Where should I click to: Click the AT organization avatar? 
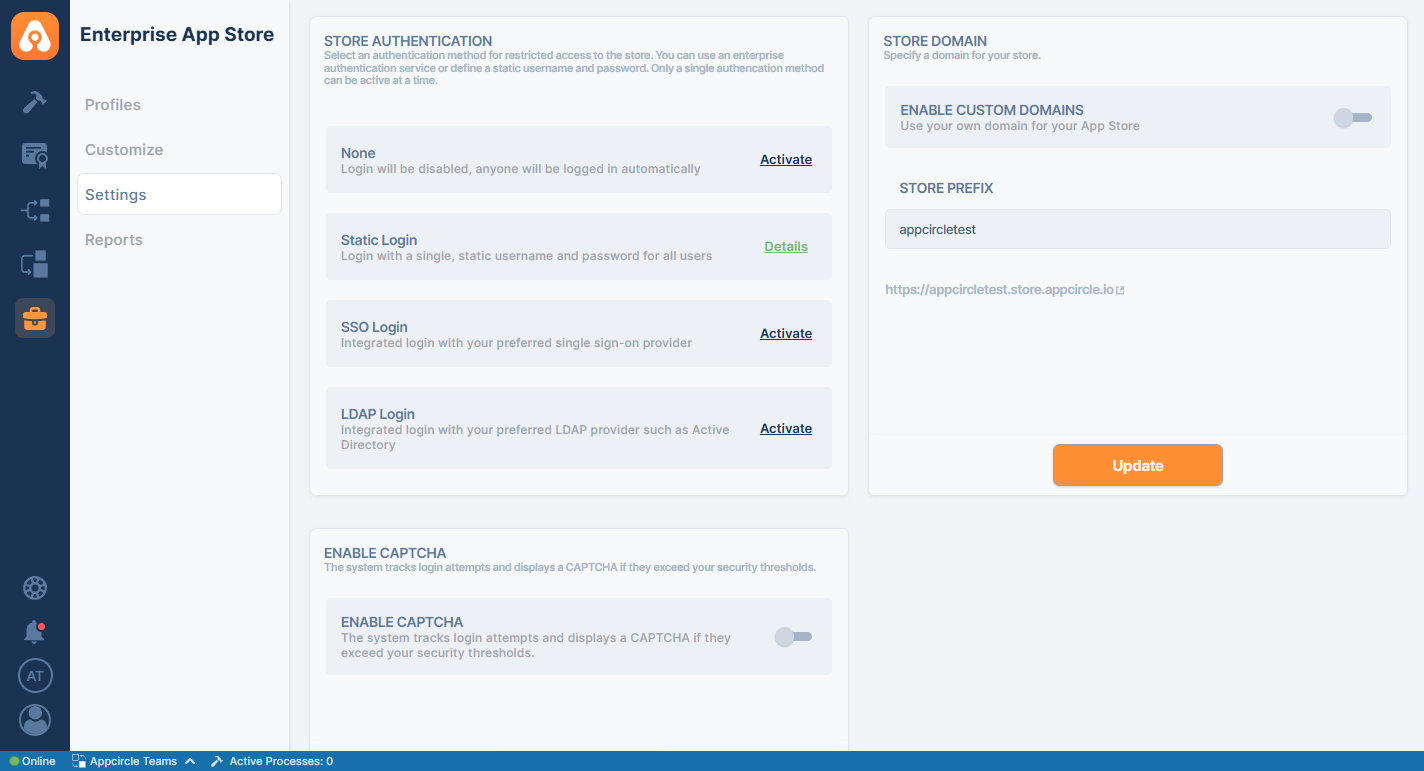(35, 676)
